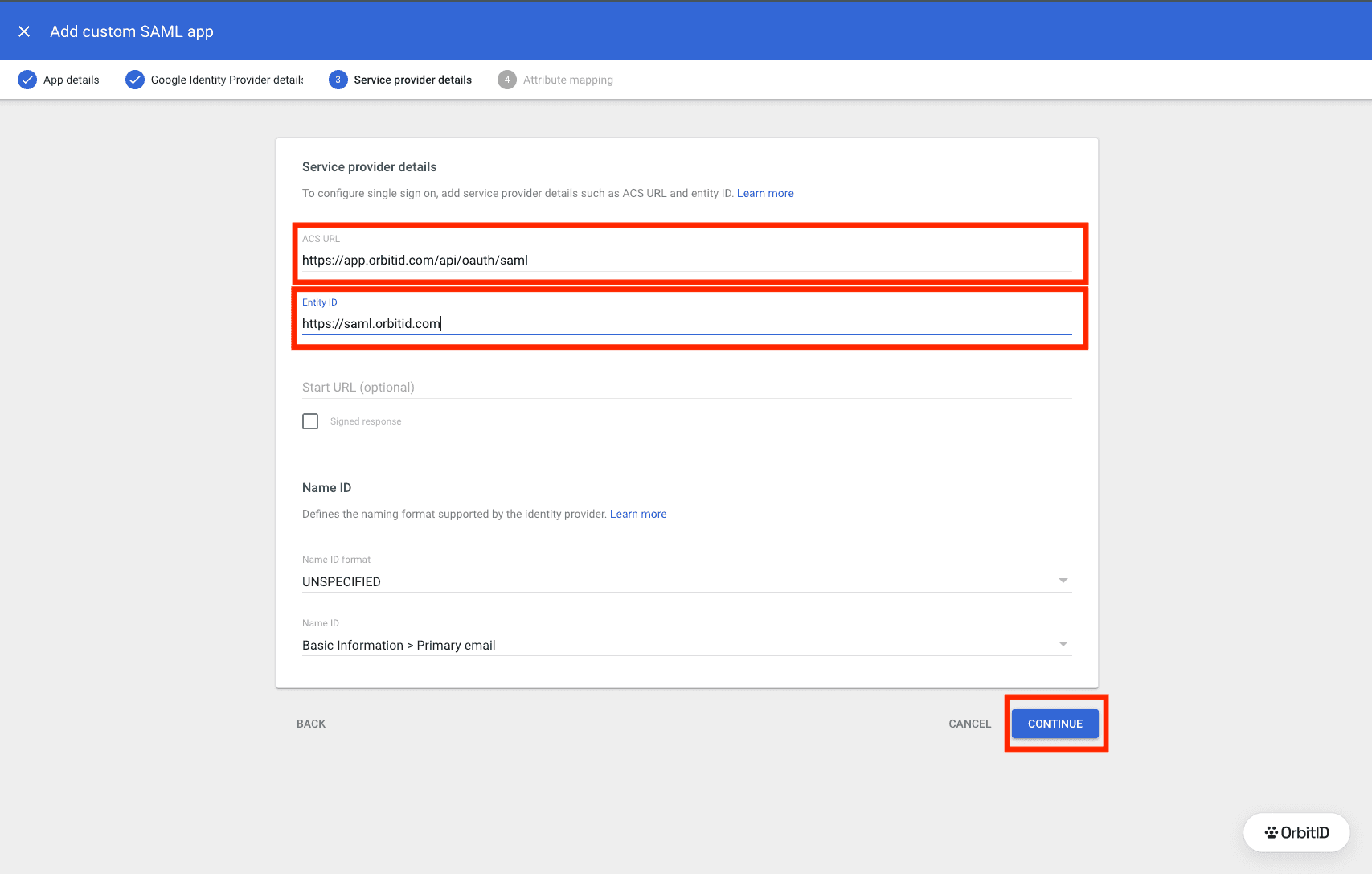Select the Service provider details step
Screen dimensions: 1372x874
(x=413, y=80)
